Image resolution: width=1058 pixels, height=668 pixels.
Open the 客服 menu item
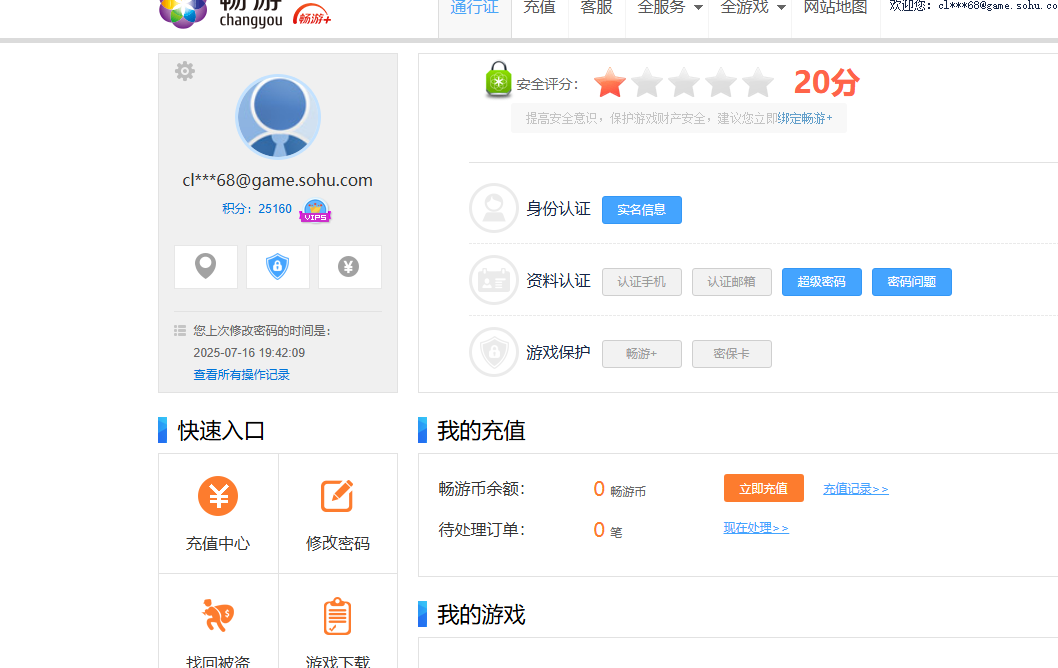coord(596,7)
